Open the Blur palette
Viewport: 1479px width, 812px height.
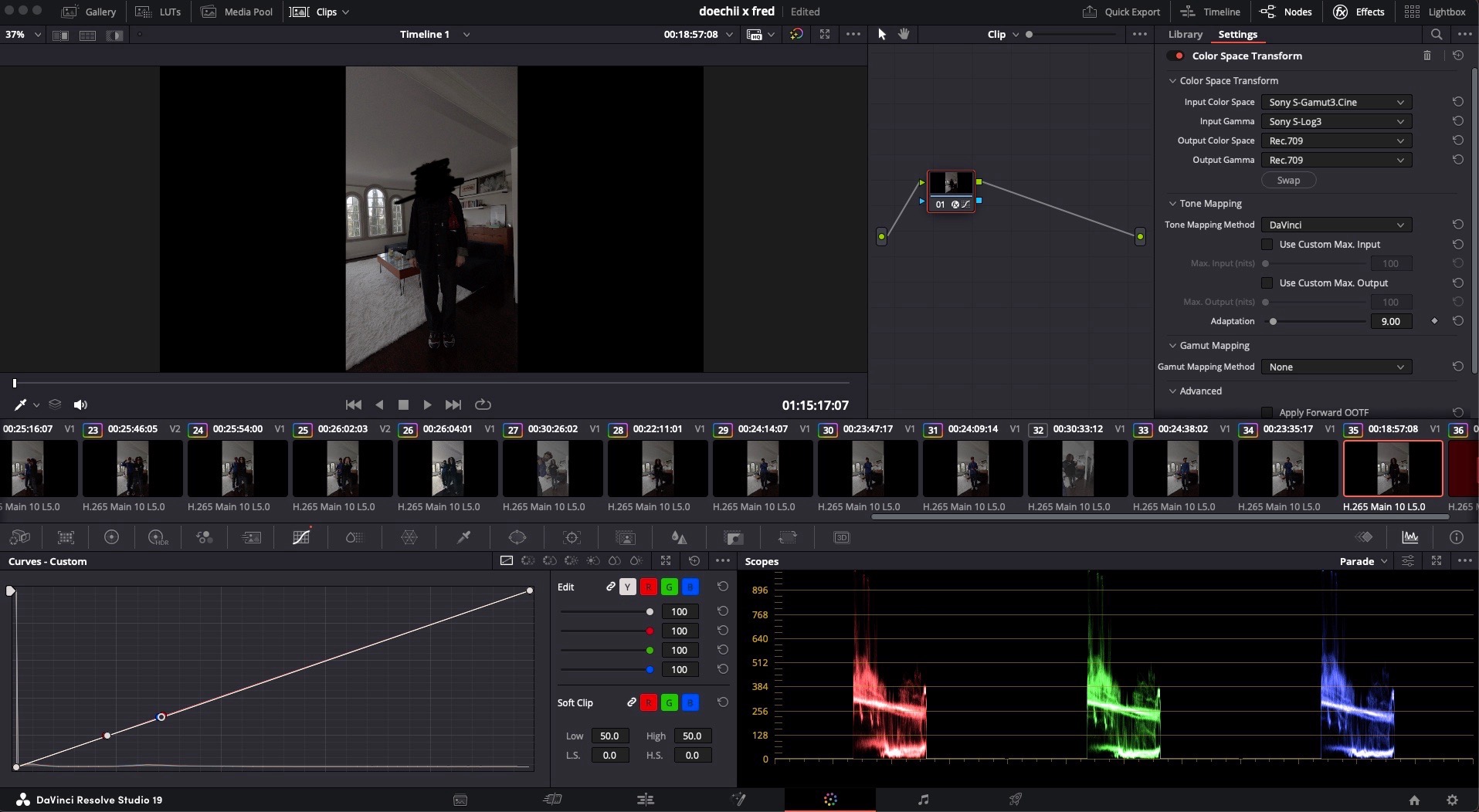(679, 537)
